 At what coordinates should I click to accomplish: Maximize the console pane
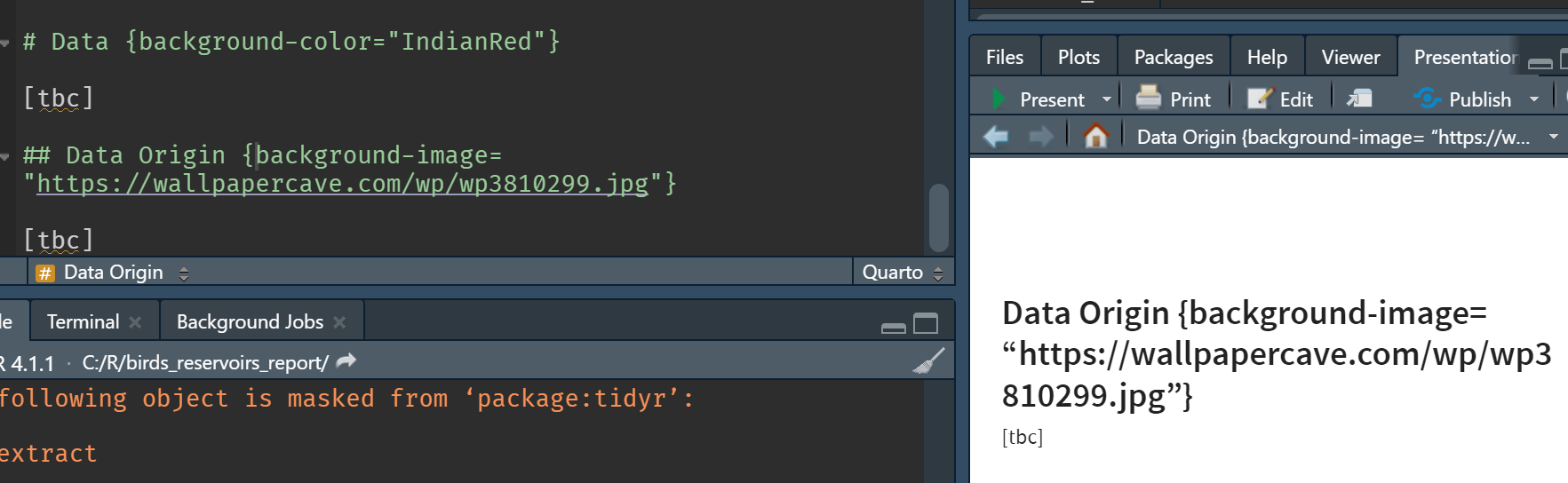tap(926, 324)
